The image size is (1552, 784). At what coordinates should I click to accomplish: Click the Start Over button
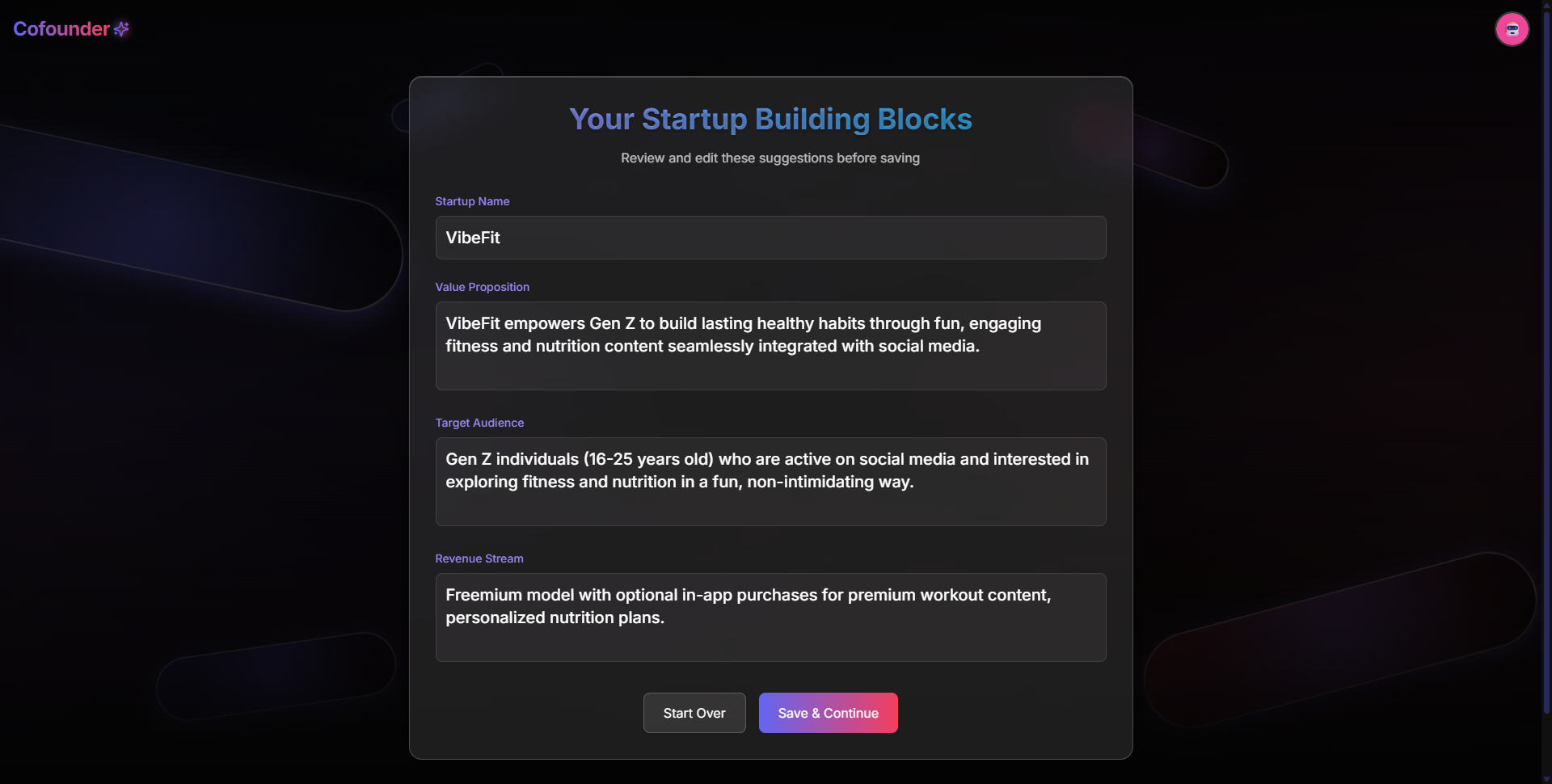coord(694,713)
